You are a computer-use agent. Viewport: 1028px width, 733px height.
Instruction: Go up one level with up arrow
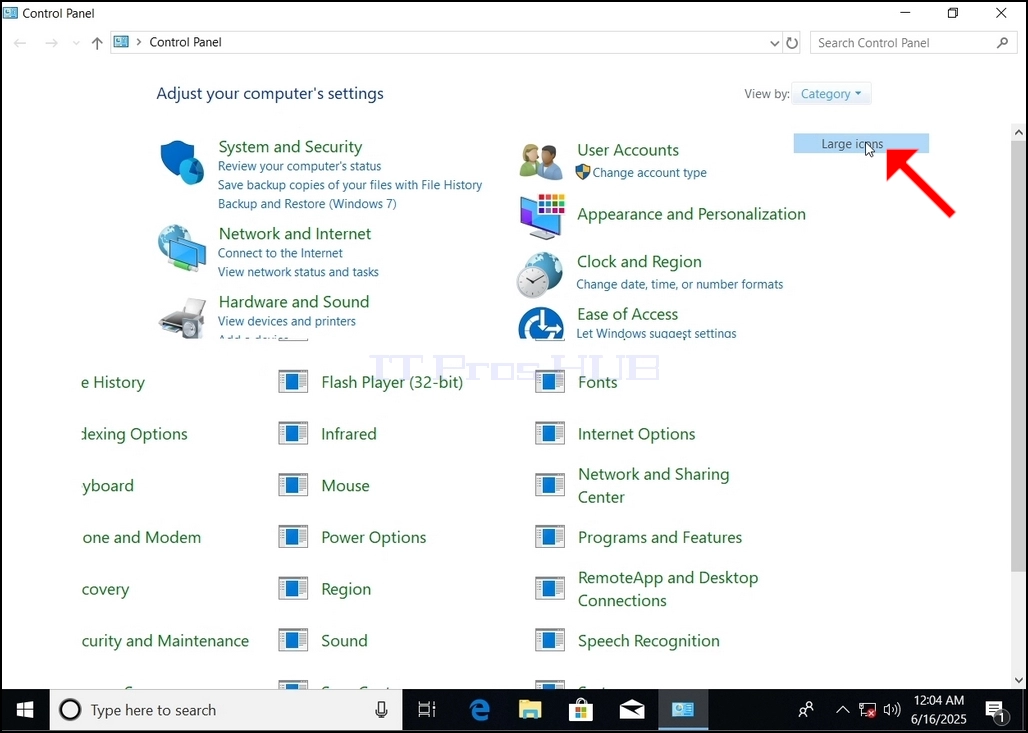pos(97,43)
